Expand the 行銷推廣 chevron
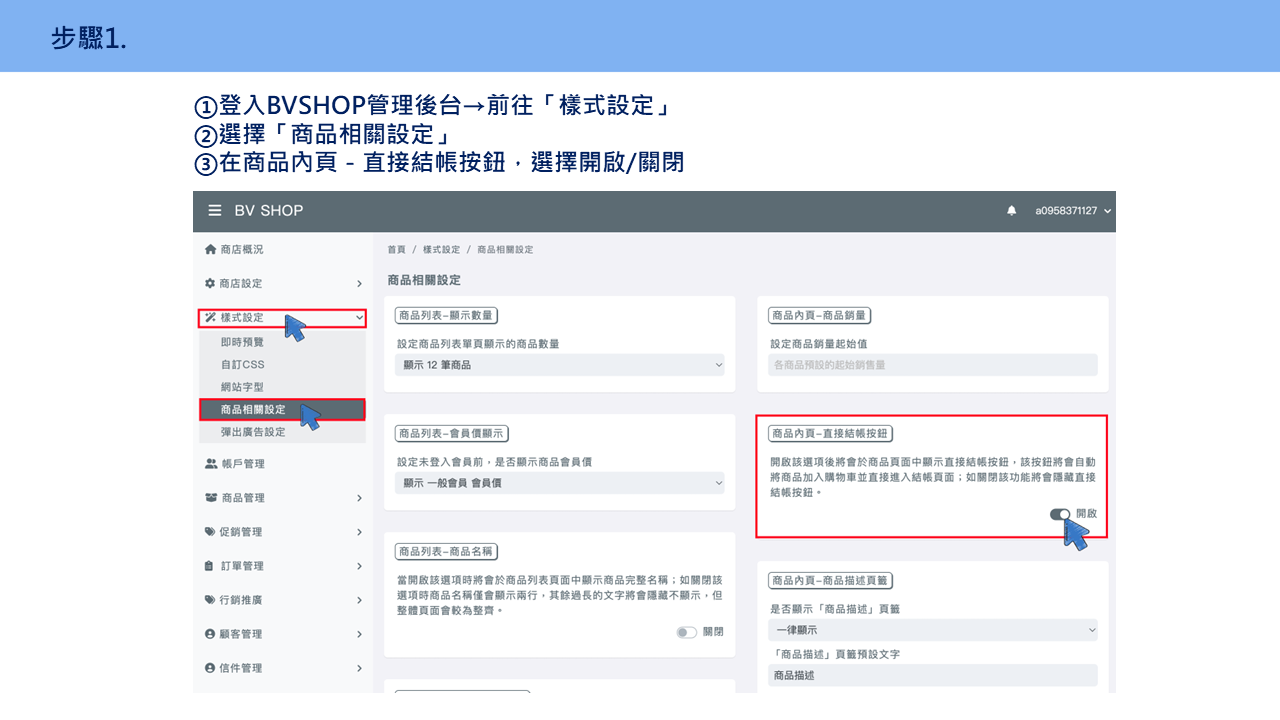Viewport: 1280px width, 720px height. click(359, 600)
